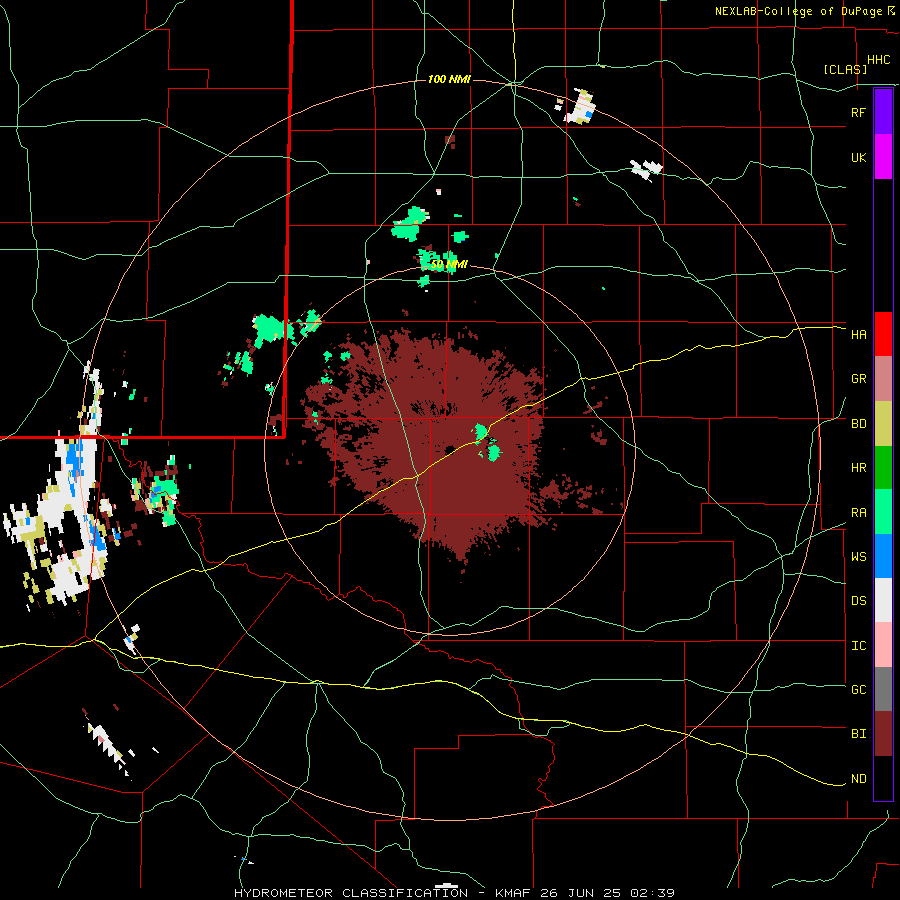Click the GC legend label text
Viewport: 900px width, 900px height.
click(x=858, y=690)
